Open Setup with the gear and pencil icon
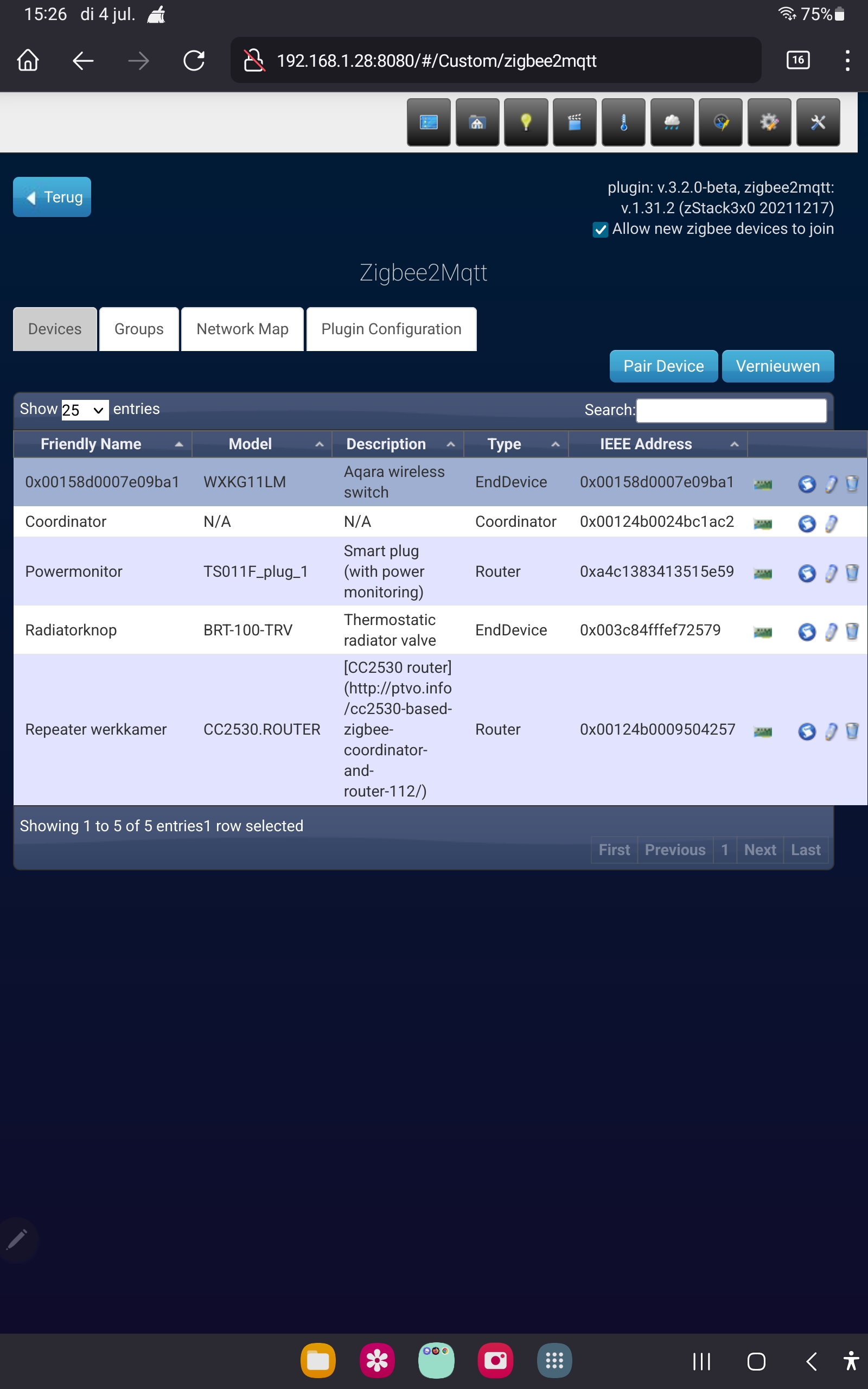 [769, 122]
